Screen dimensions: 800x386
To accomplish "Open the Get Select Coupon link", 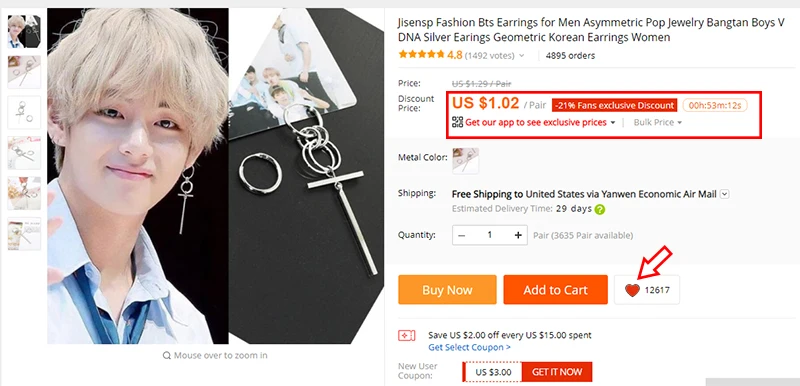I will coord(469,347).
